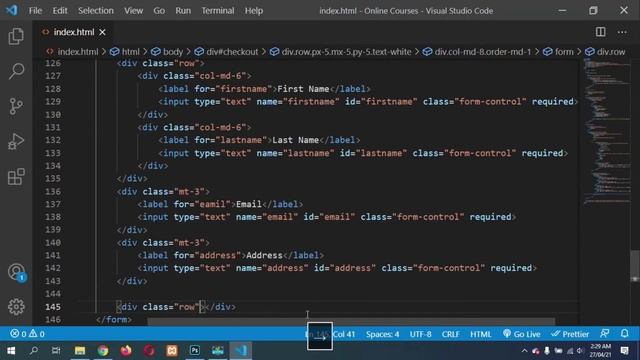
Task: Click the Last Name label text
Action: [296, 140]
